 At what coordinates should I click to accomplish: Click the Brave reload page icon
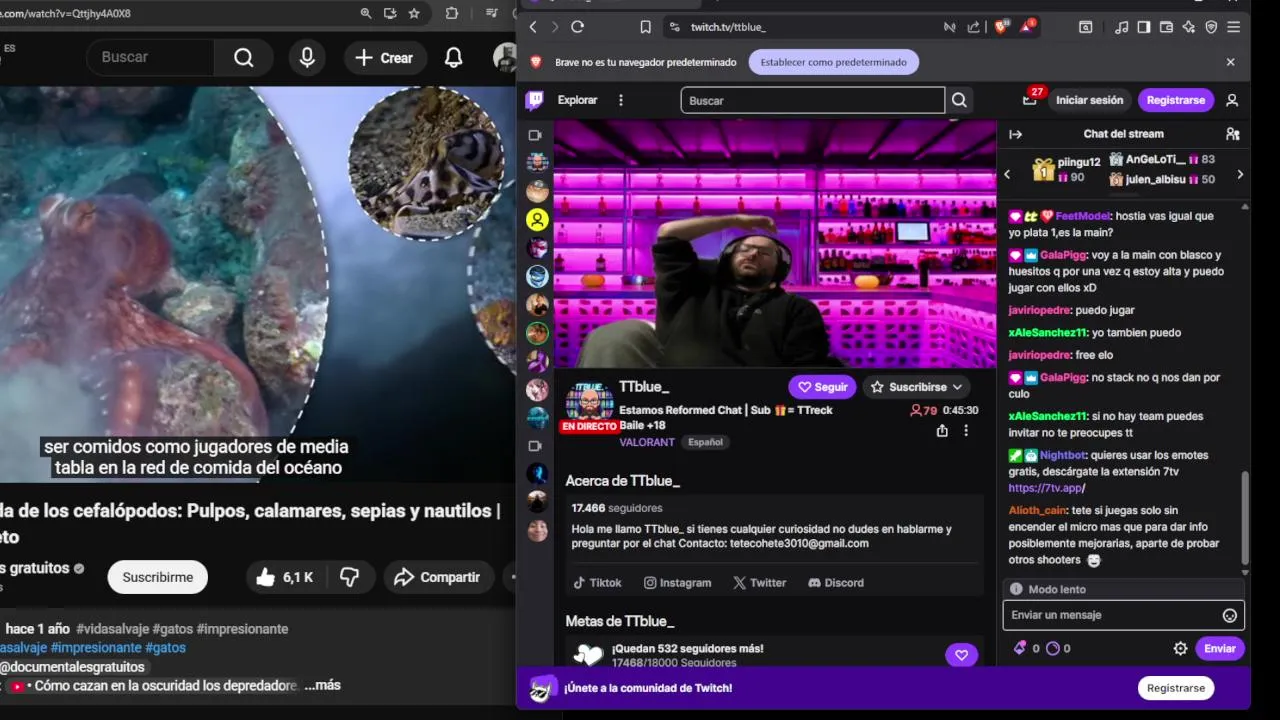click(x=577, y=27)
